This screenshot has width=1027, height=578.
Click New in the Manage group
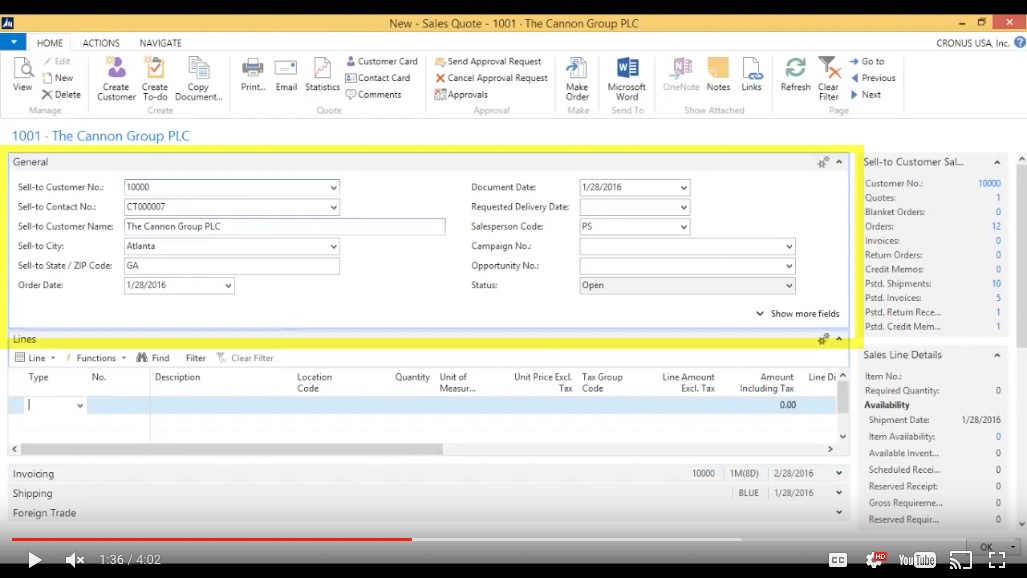click(x=58, y=77)
